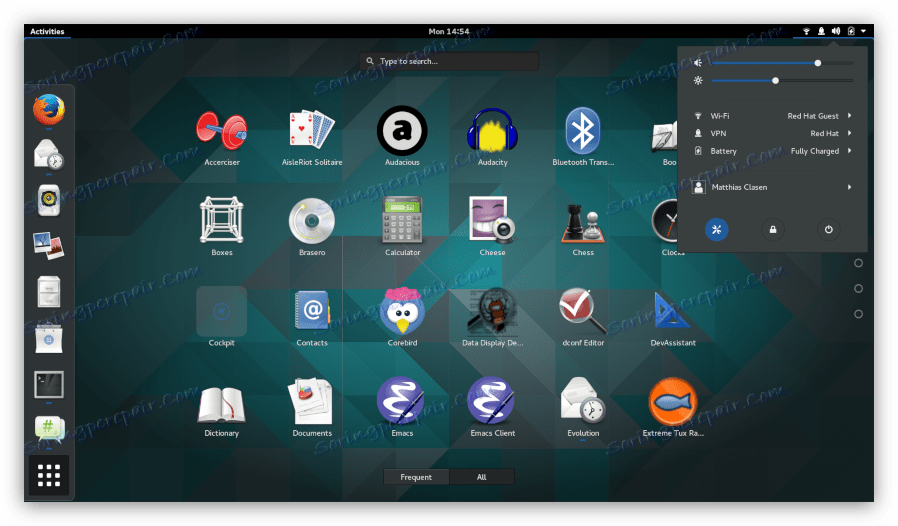The image size is (898, 526).
Task: Close the system menu via top-bar arrow
Action: tap(863, 31)
